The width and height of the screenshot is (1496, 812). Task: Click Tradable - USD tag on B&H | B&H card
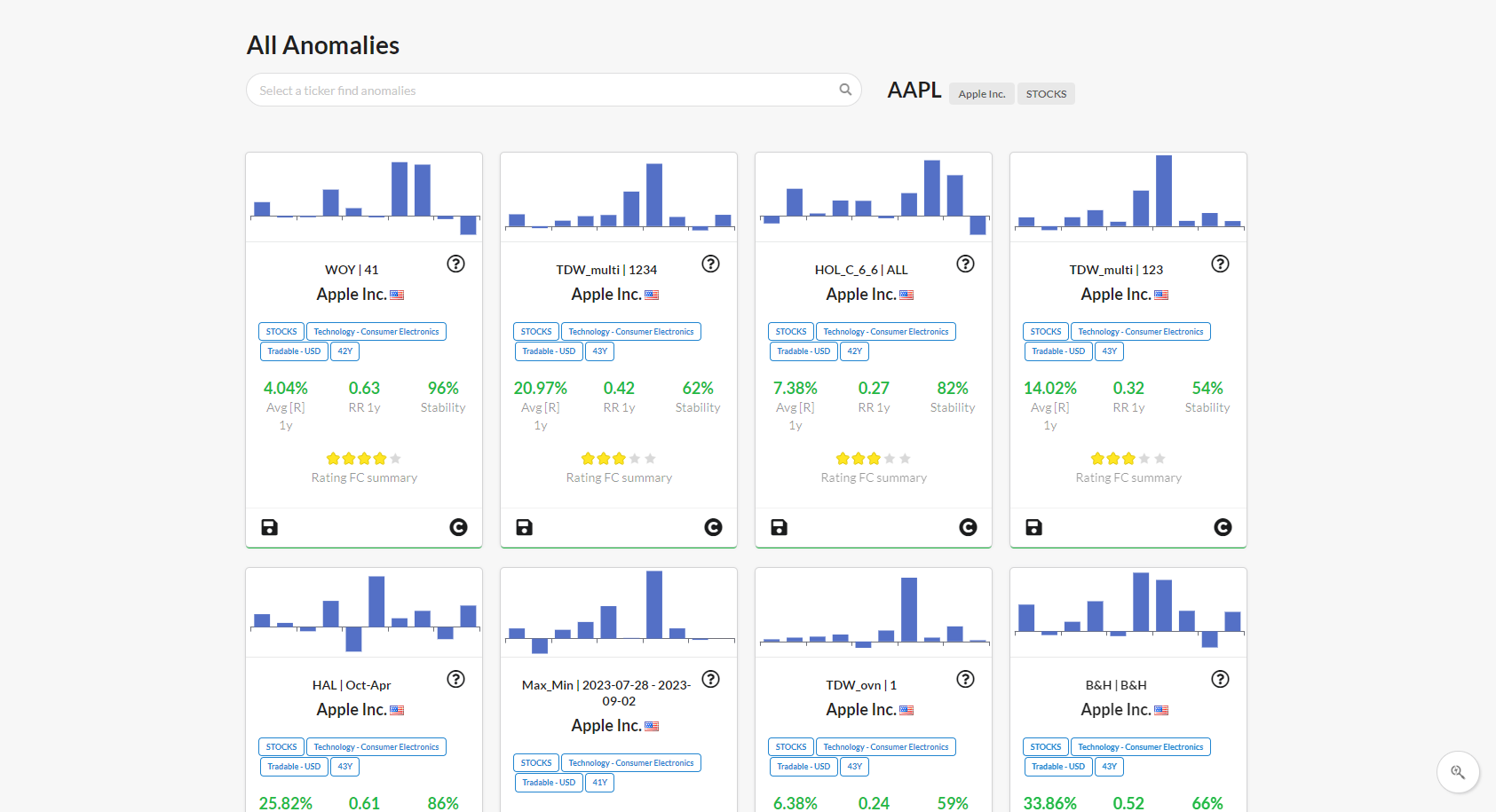click(1058, 767)
